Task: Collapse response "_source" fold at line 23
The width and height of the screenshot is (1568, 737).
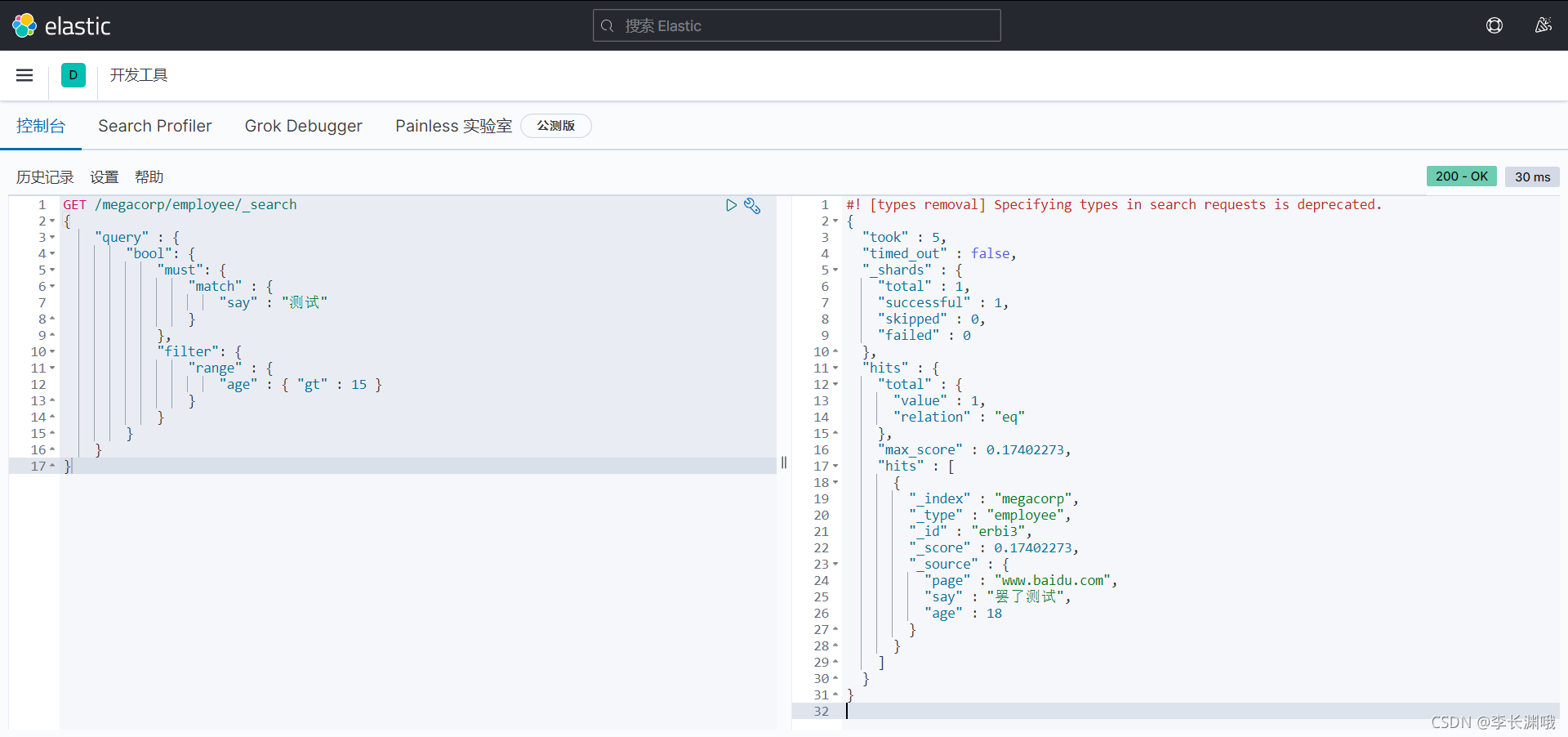Action: click(x=835, y=565)
